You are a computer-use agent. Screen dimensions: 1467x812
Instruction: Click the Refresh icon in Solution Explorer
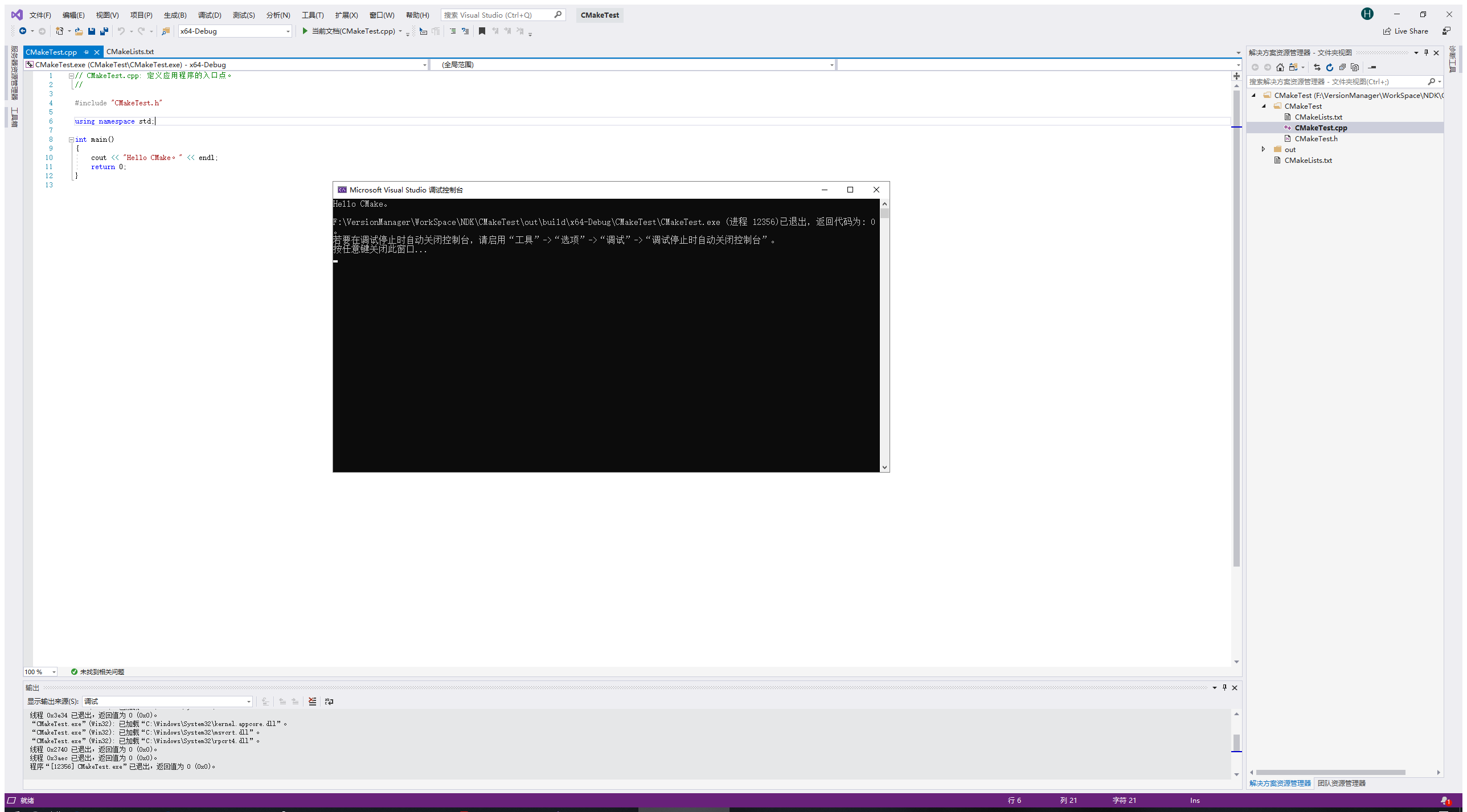click(1329, 67)
